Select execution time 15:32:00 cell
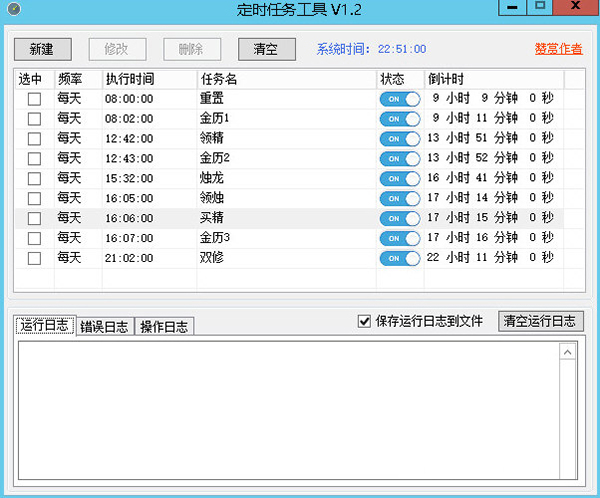Viewport: 600px width, 498px height. pyautogui.click(x=129, y=179)
